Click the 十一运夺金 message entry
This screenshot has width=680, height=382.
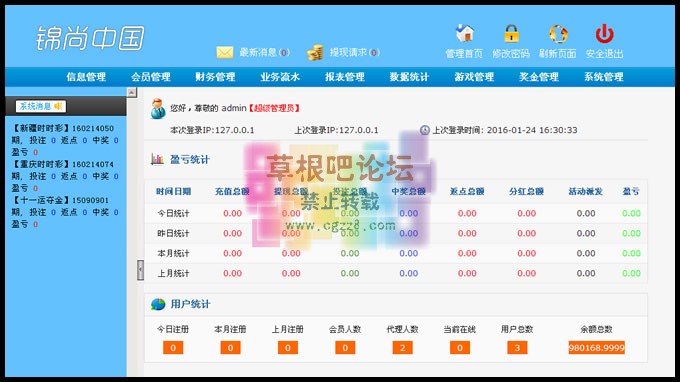65,212
